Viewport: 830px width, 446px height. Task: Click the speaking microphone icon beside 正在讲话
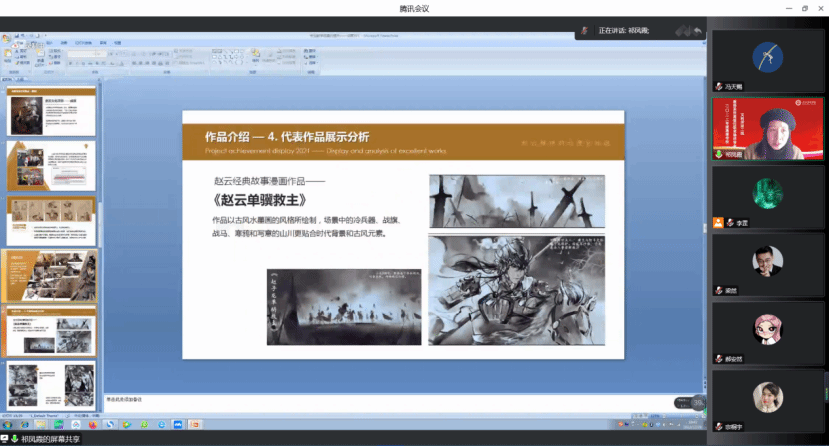pos(584,31)
